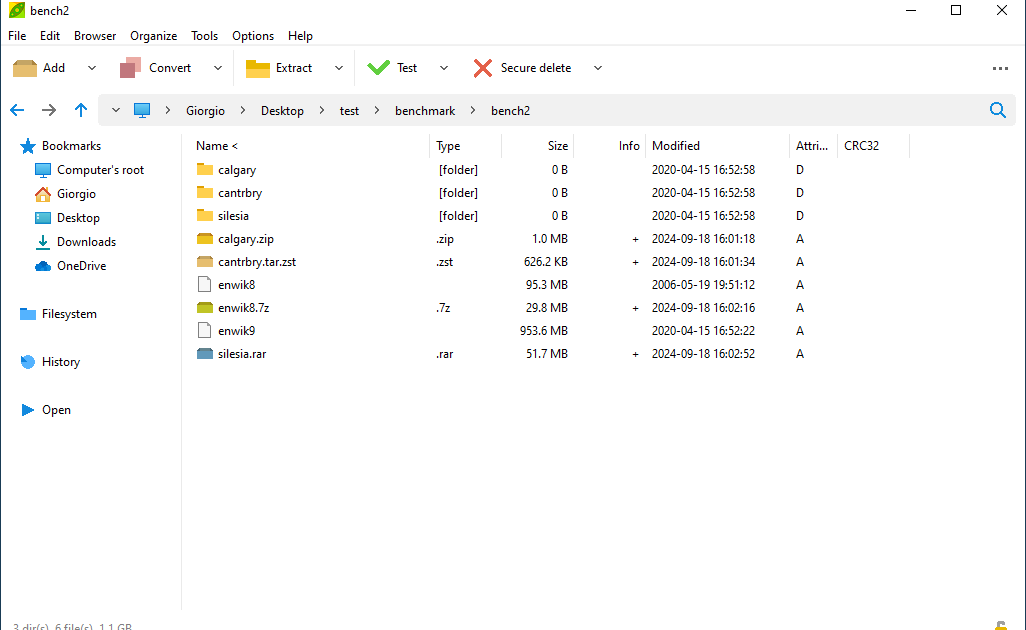The height and width of the screenshot is (630, 1026).
Task: Open the address bar history dropdown chevron
Action: point(116,111)
